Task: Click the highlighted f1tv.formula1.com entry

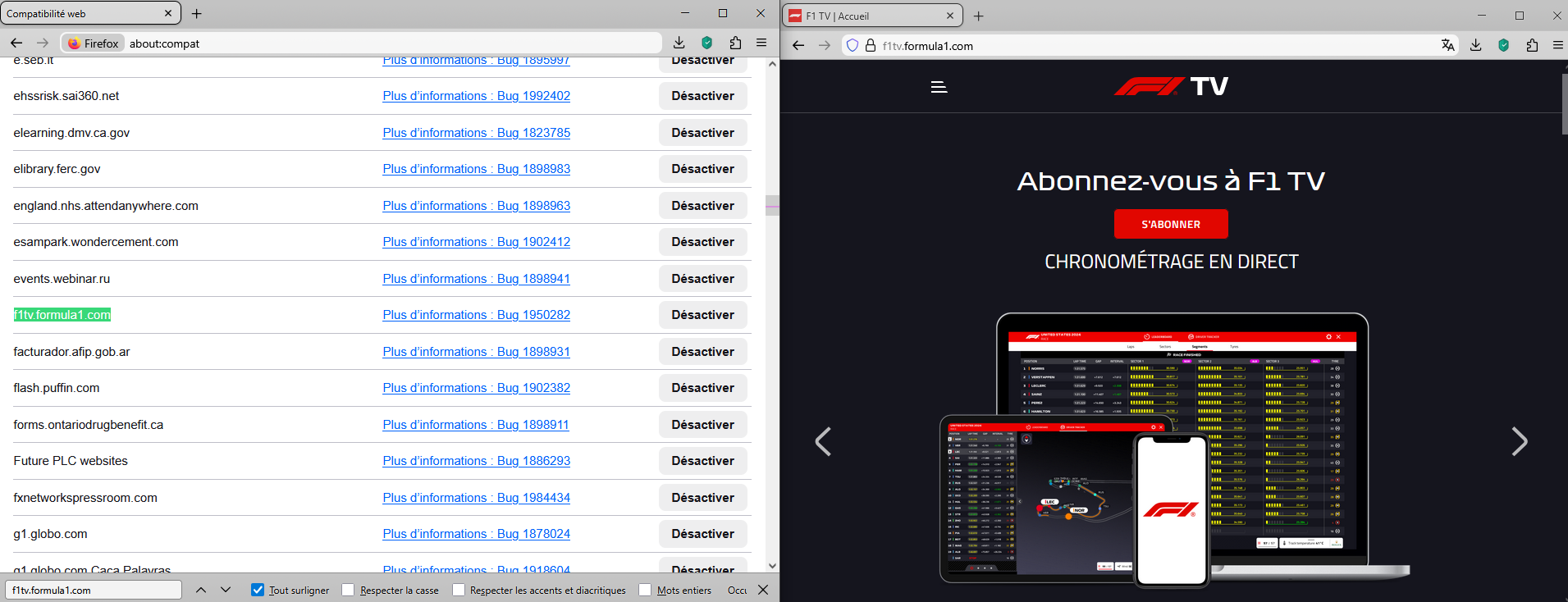Action: click(x=62, y=315)
